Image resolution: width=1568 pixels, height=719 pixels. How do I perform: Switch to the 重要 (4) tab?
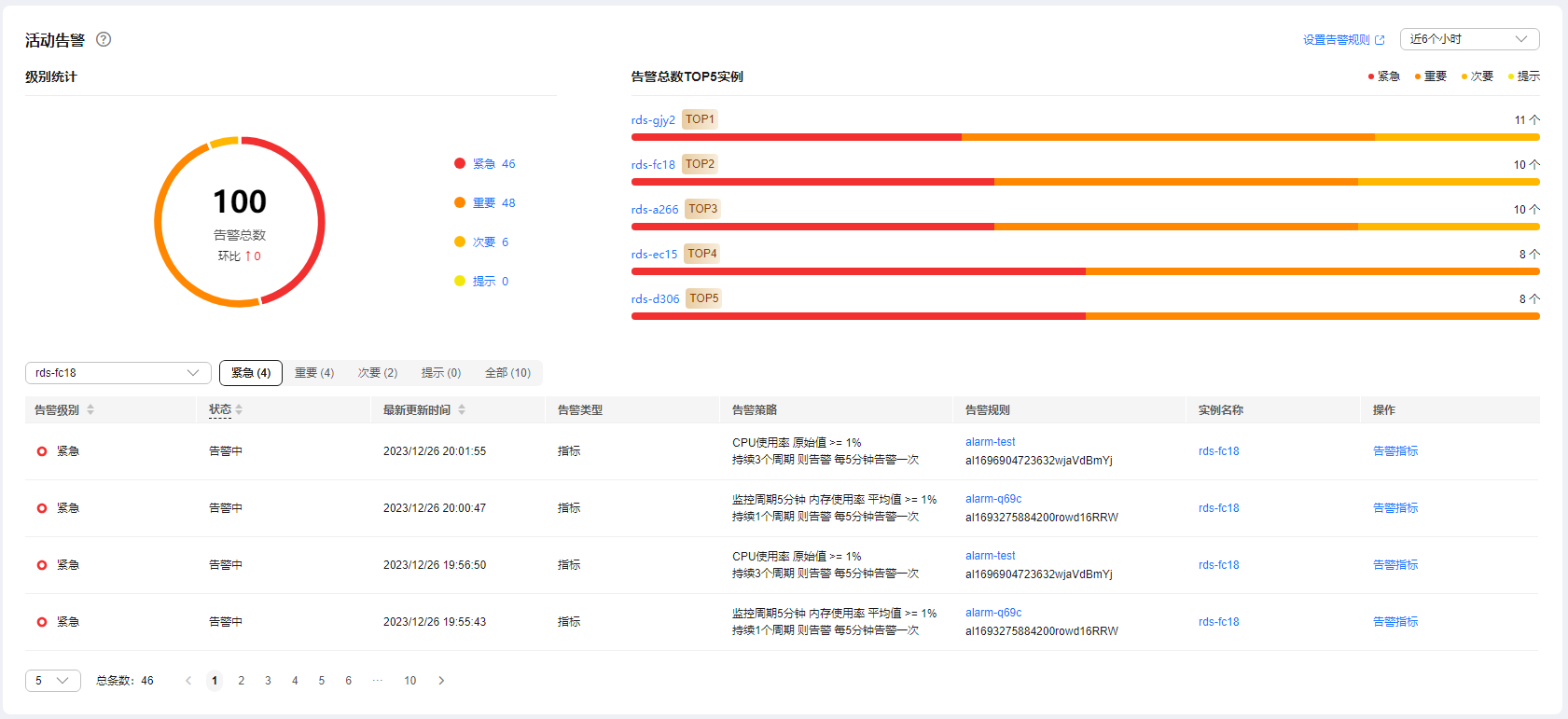[x=314, y=373]
